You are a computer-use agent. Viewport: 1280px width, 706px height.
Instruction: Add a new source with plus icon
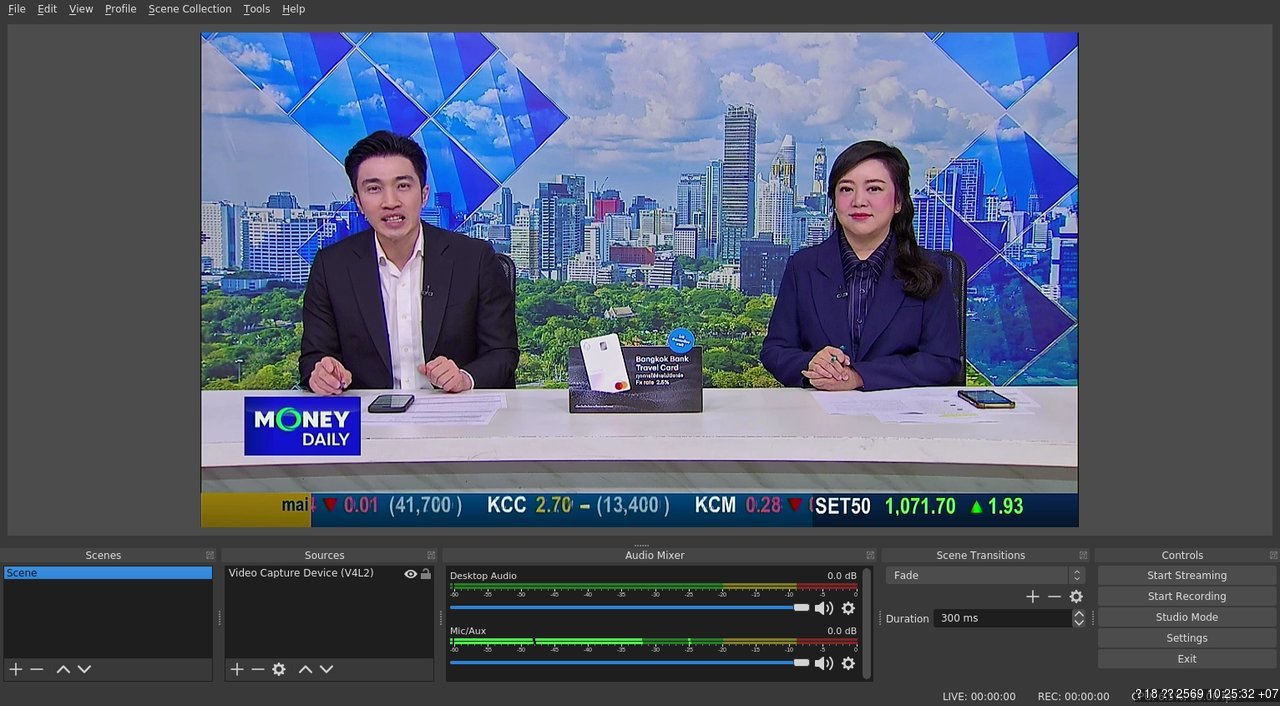point(237,669)
